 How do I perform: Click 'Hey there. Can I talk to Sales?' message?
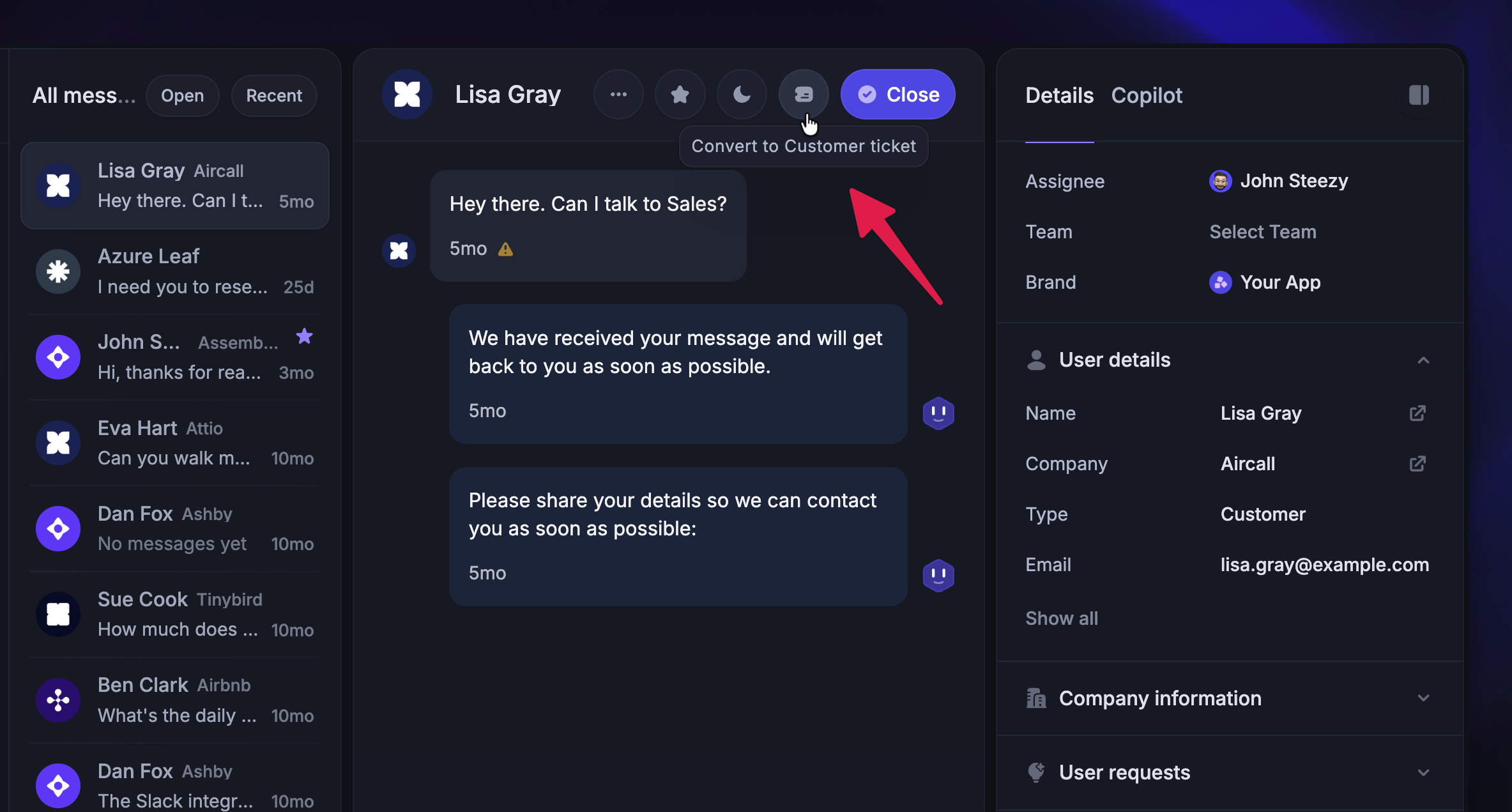pos(588,226)
